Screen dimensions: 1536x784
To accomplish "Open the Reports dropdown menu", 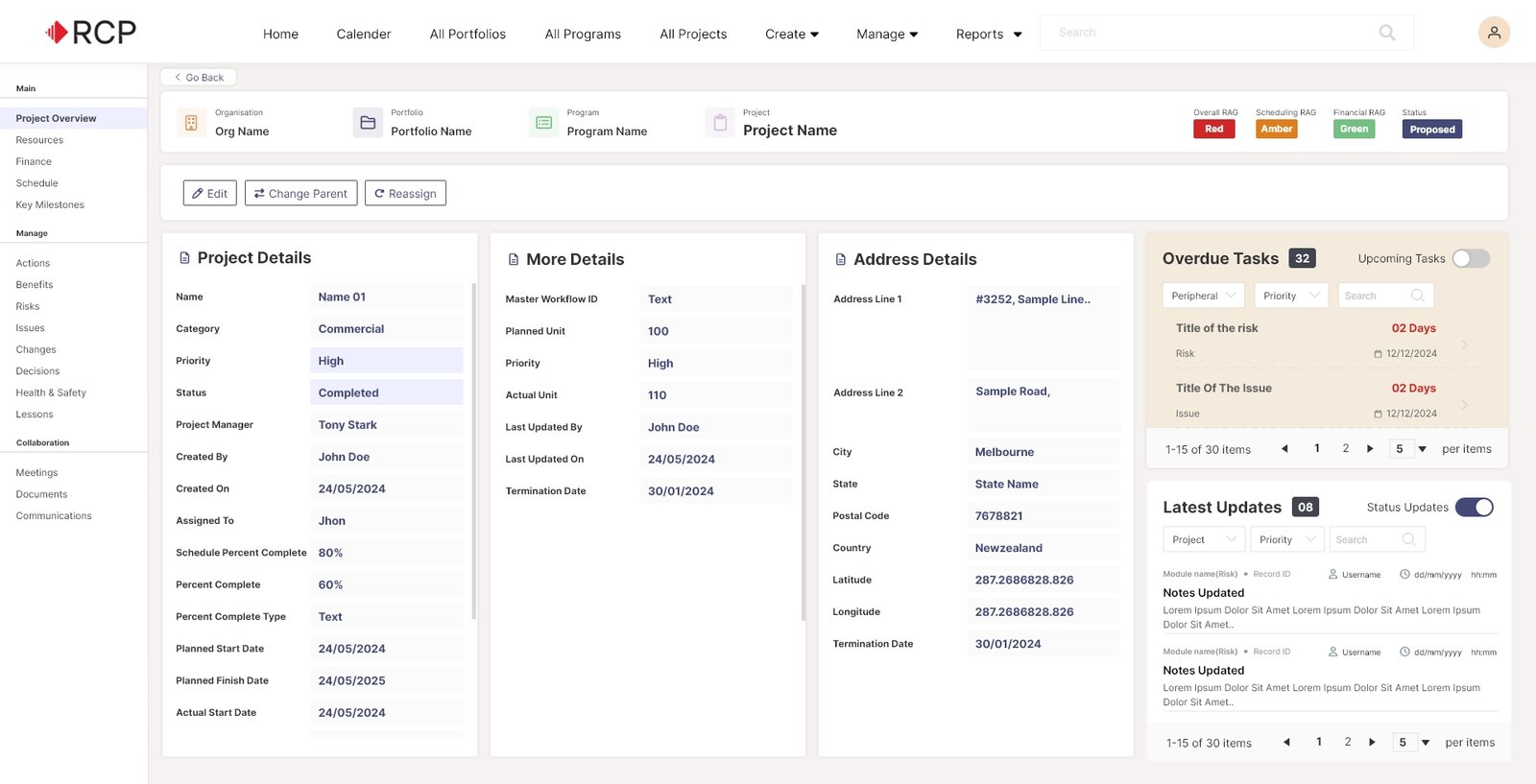I will tap(989, 34).
